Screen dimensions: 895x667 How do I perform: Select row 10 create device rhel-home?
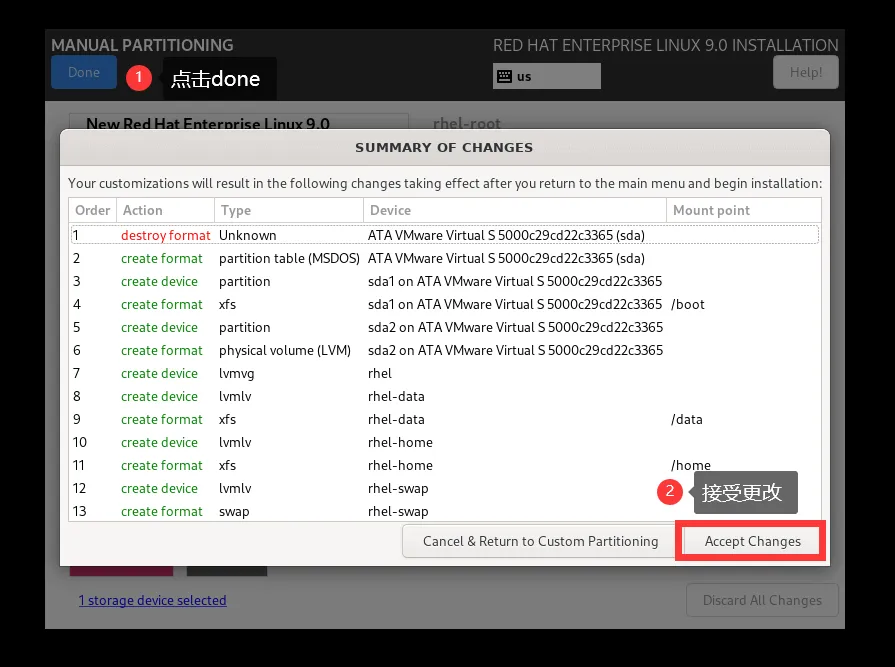pos(445,442)
